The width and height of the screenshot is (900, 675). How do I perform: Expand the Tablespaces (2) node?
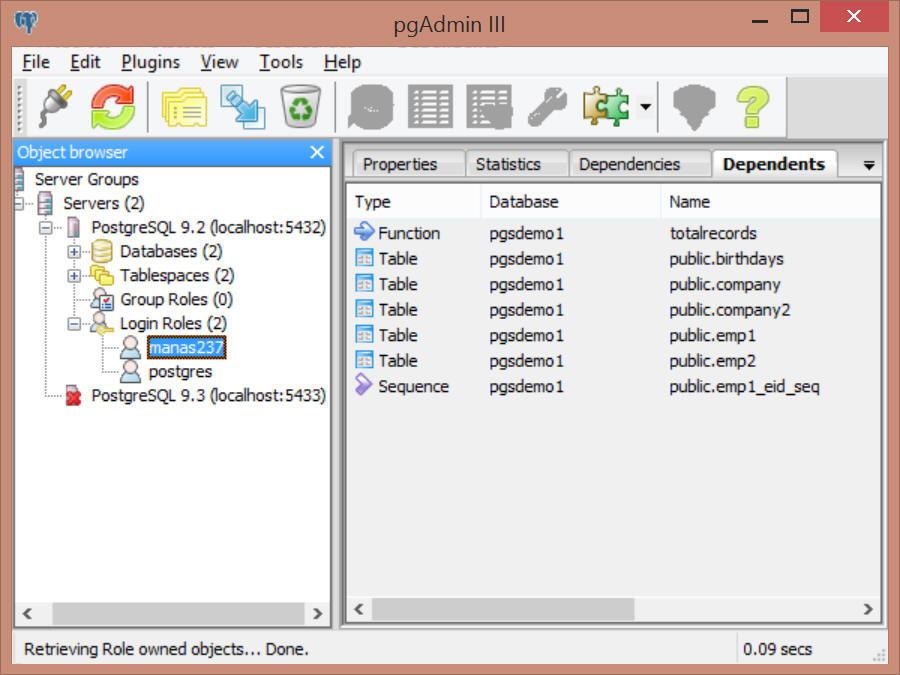[x=74, y=276]
